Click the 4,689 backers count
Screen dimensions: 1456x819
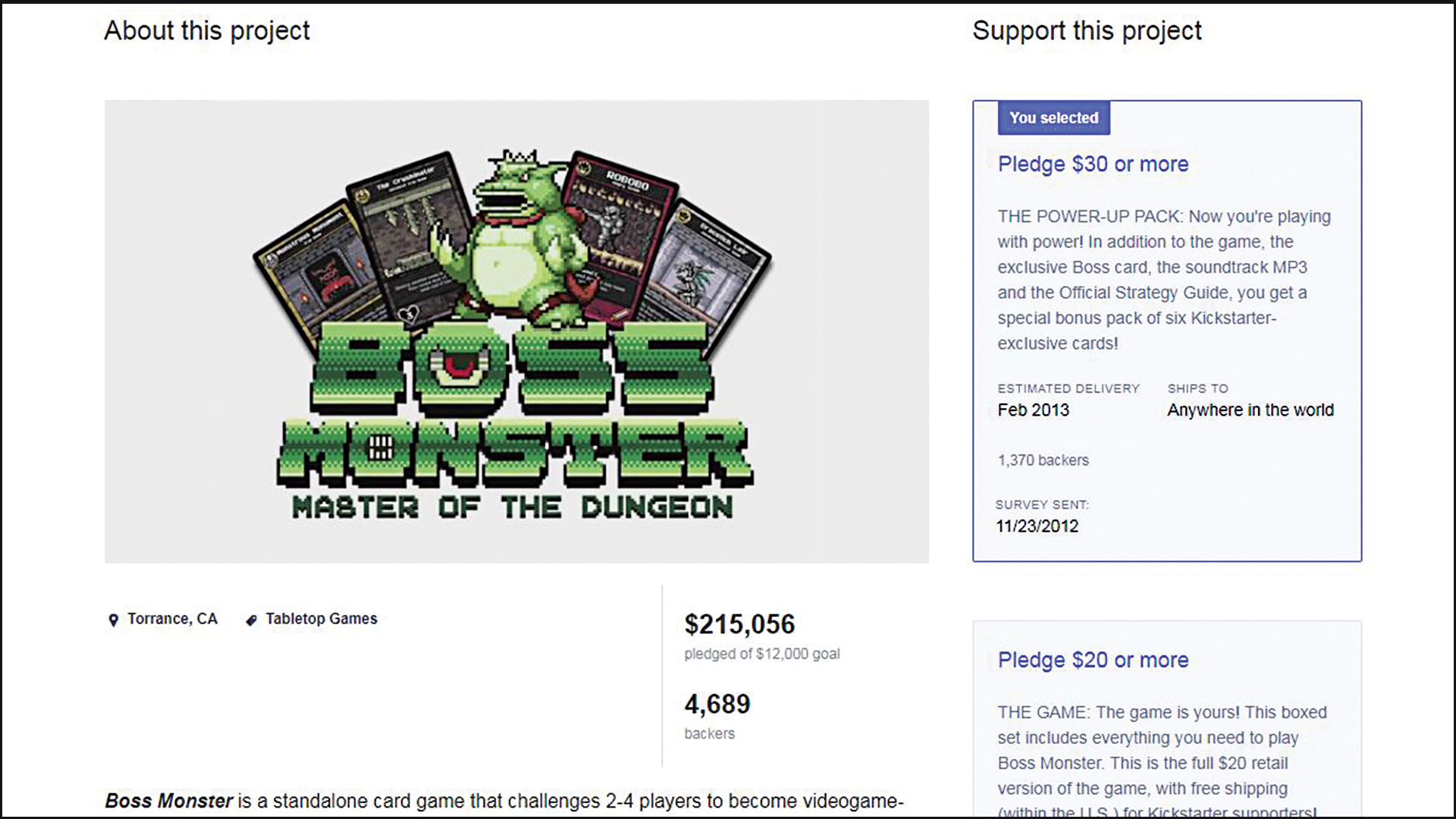tap(717, 704)
